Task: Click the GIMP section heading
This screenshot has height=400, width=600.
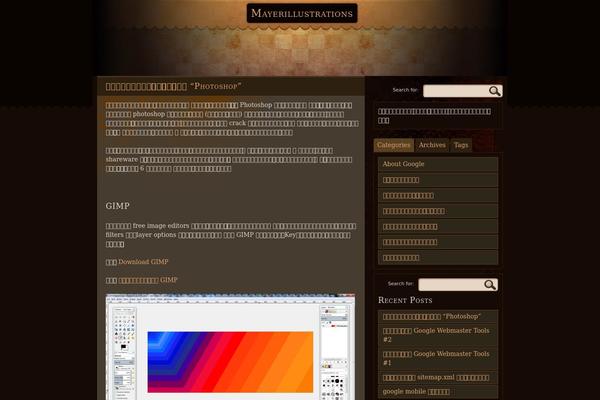Action: [117, 206]
